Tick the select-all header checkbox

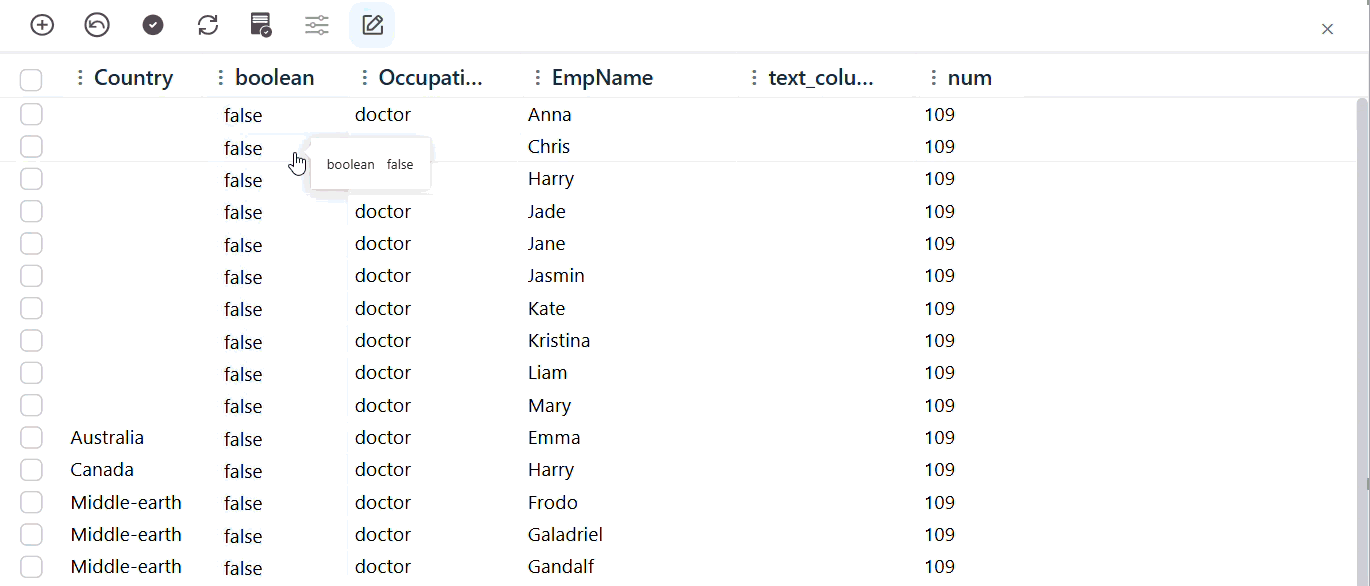31,80
